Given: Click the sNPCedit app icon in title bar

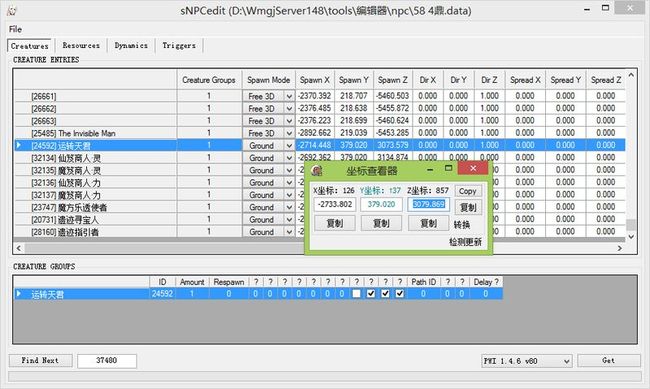Looking at the screenshot, I should [x=12, y=10].
